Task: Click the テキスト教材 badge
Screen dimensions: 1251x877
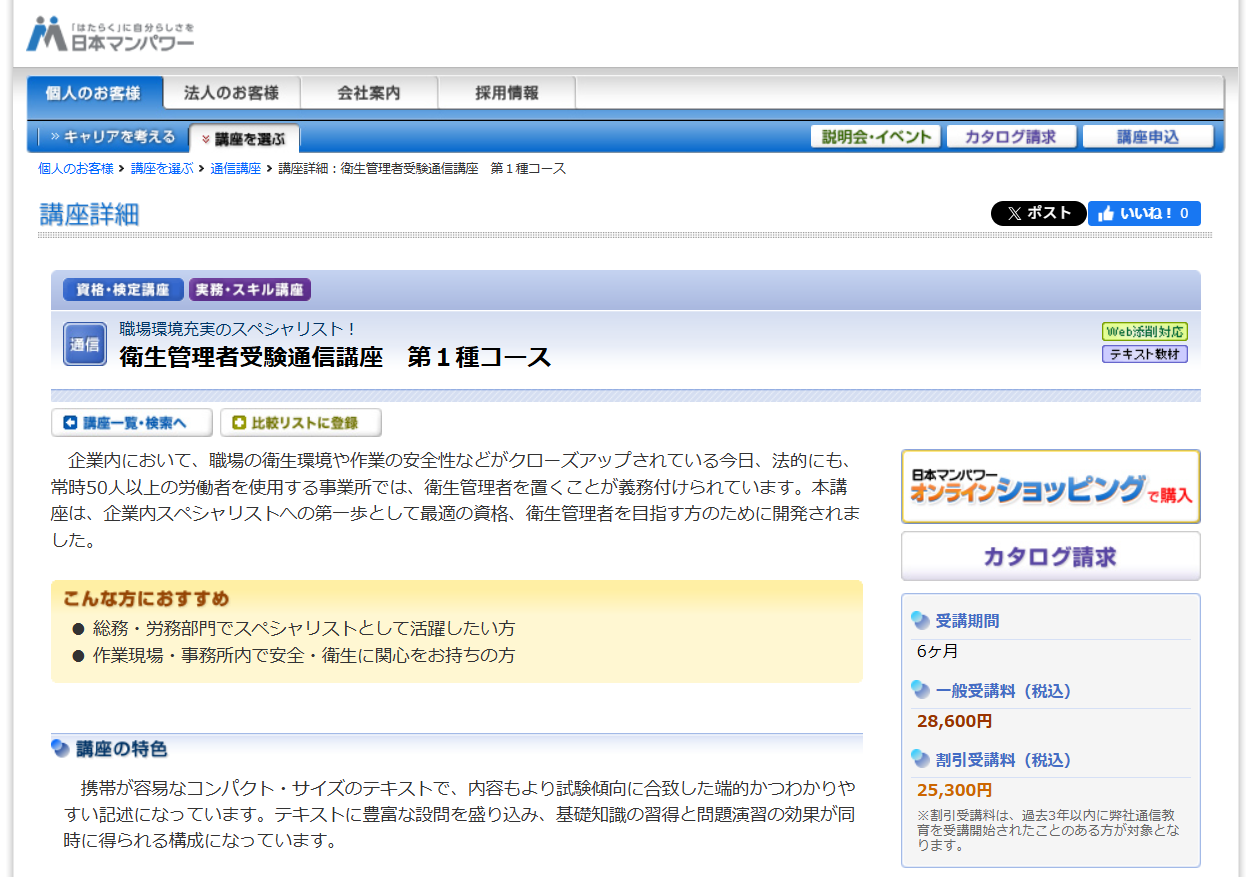Action: click(1144, 354)
